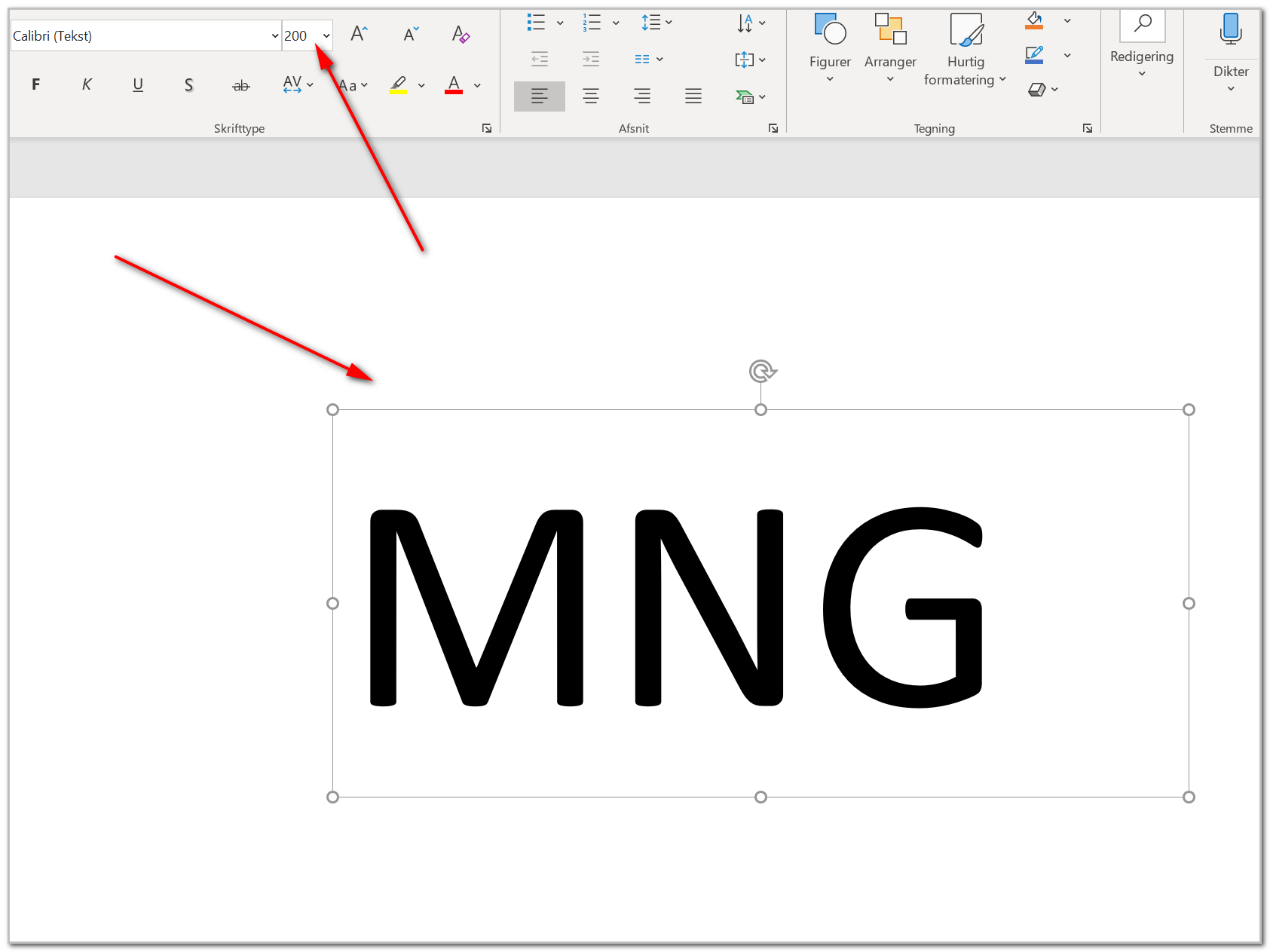The height and width of the screenshot is (952, 1270).
Task: Open Figurer shapes gallery
Action: 830,48
